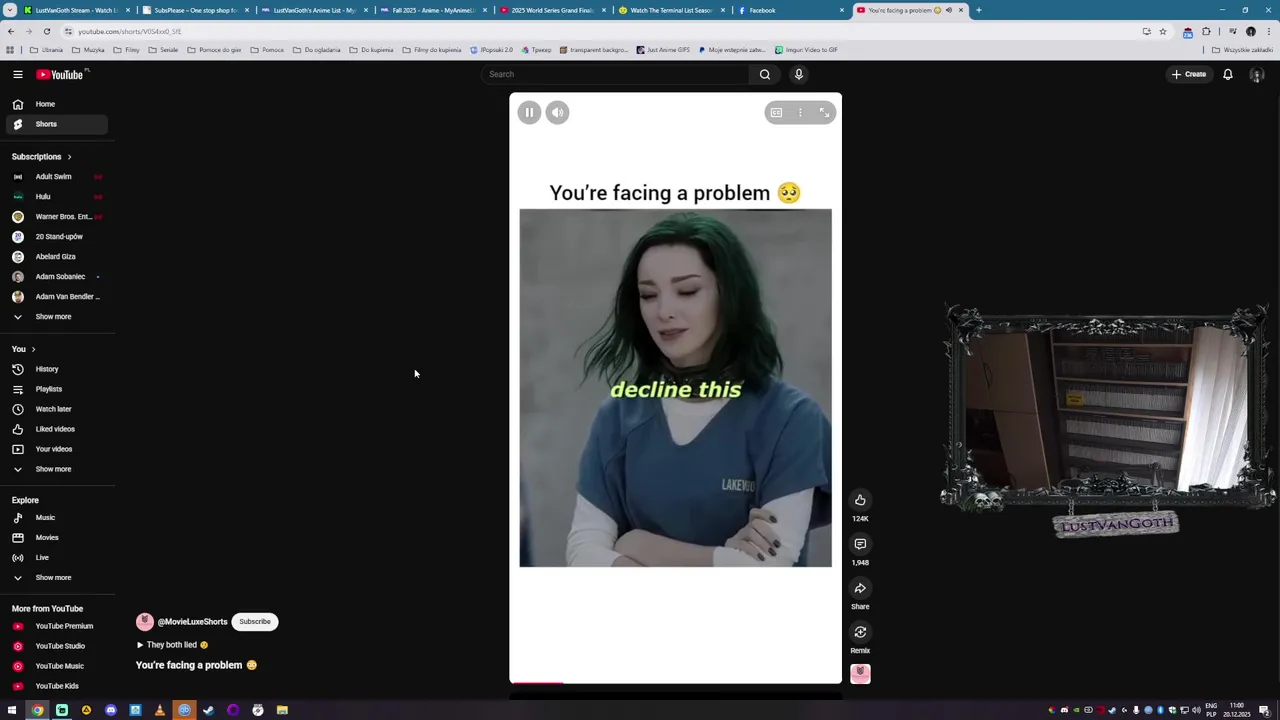The height and width of the screenshot is (720, 1280).
Task: Switch to the Facebook tab
Action: click(790, 10)
